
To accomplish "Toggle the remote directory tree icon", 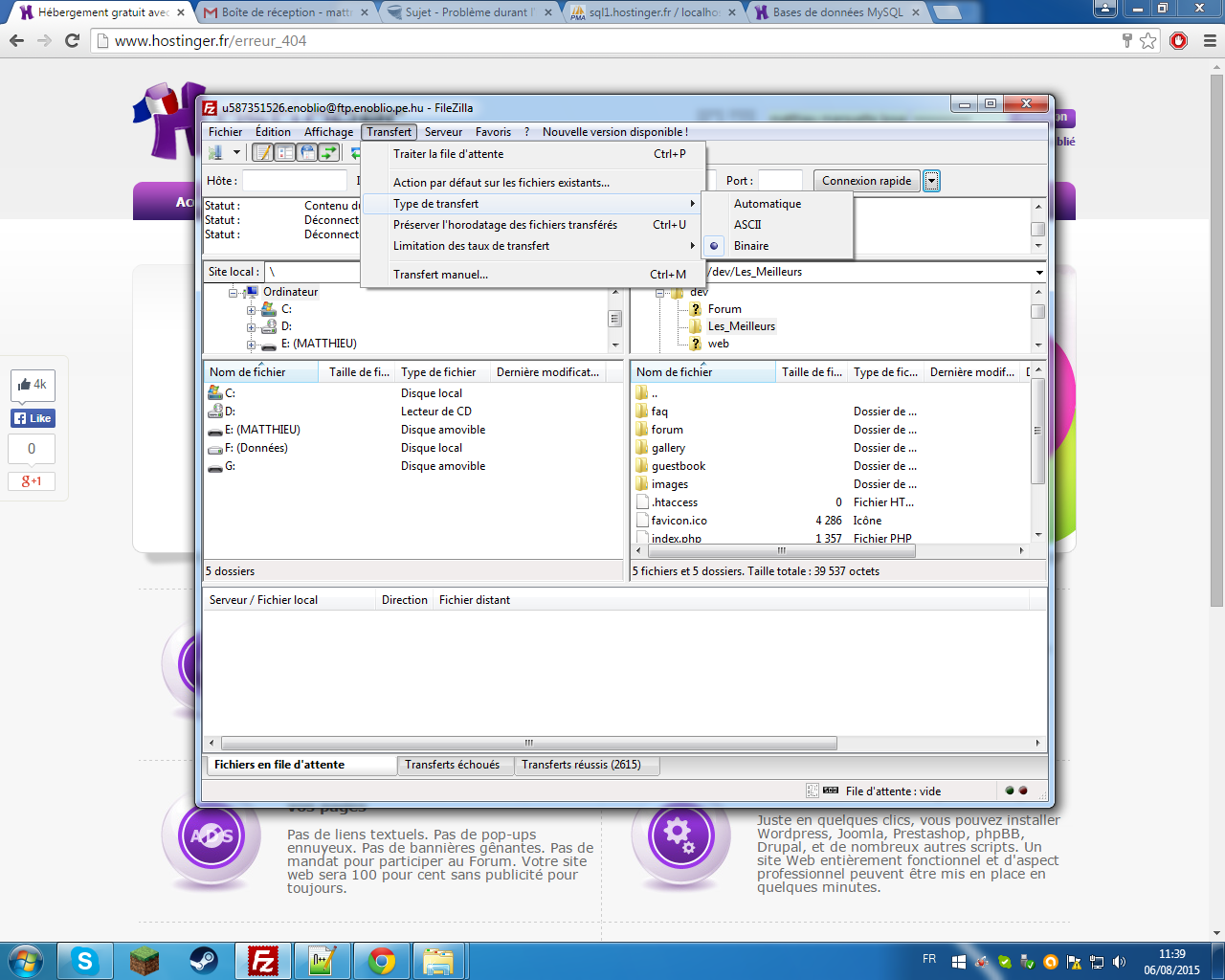I will pyautogui.click(x=307, y=153).
